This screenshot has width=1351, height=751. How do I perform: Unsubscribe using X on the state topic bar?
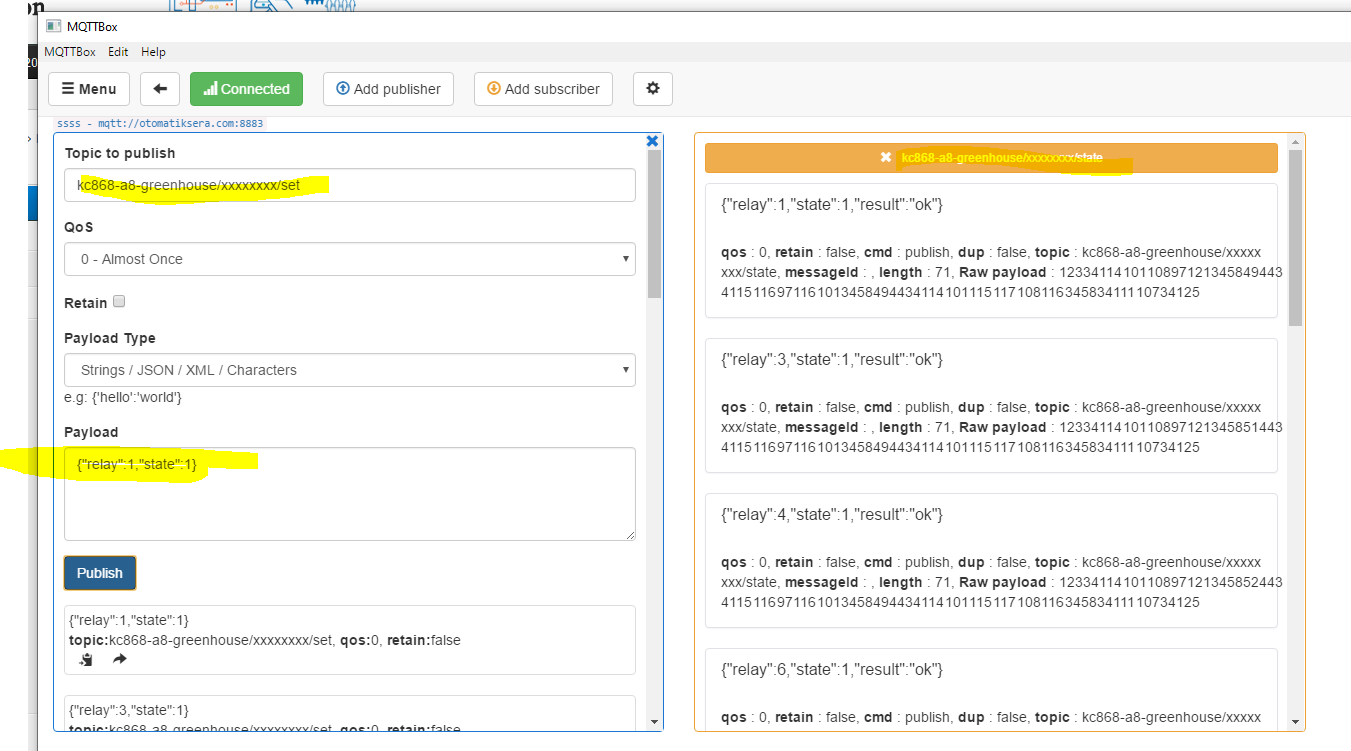885,158
